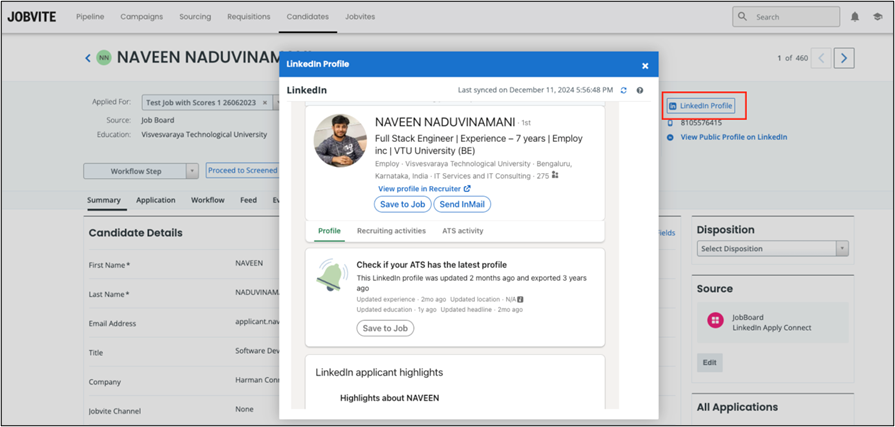The height and width of the screenshot is (427, 895).
Task: Click the icon next to View Public Profile
Action: click(670, 138)
